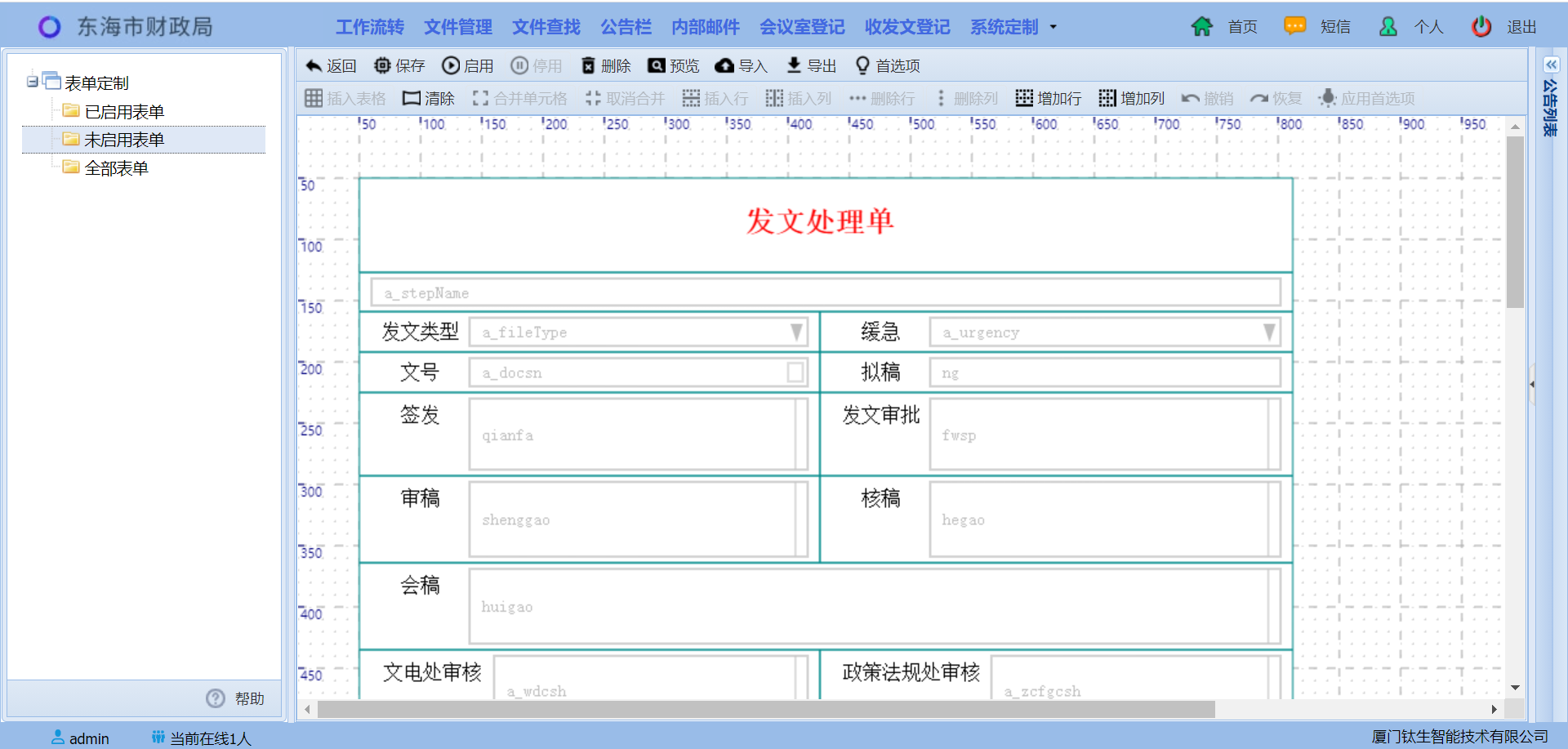Add a row with 增加行

point(1049,99)
